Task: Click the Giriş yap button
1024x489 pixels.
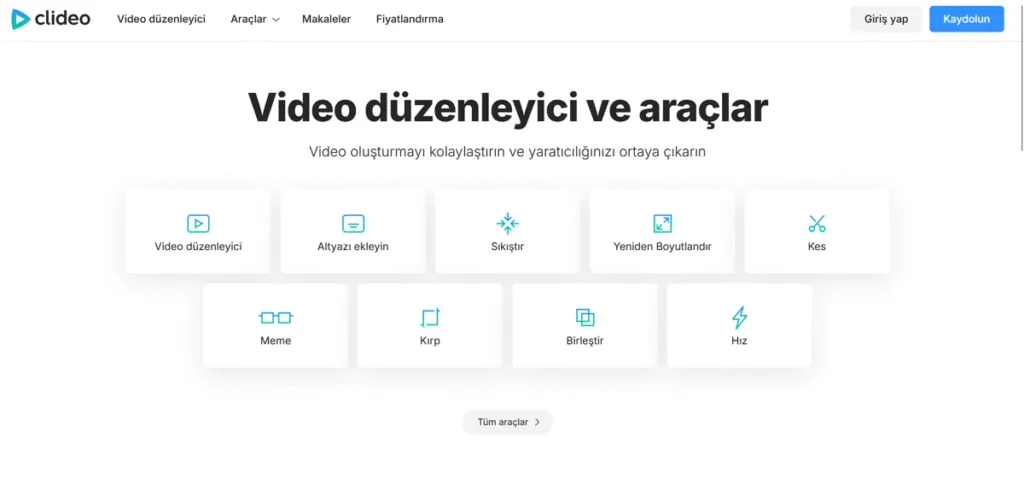Action: click(x=886, y=19)
